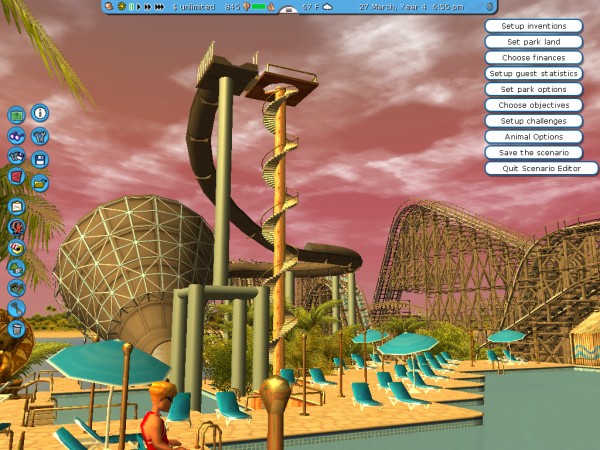Open the rides menu red coaster icon
Viewport: 600px width, 450px height.
coord(16,227)
